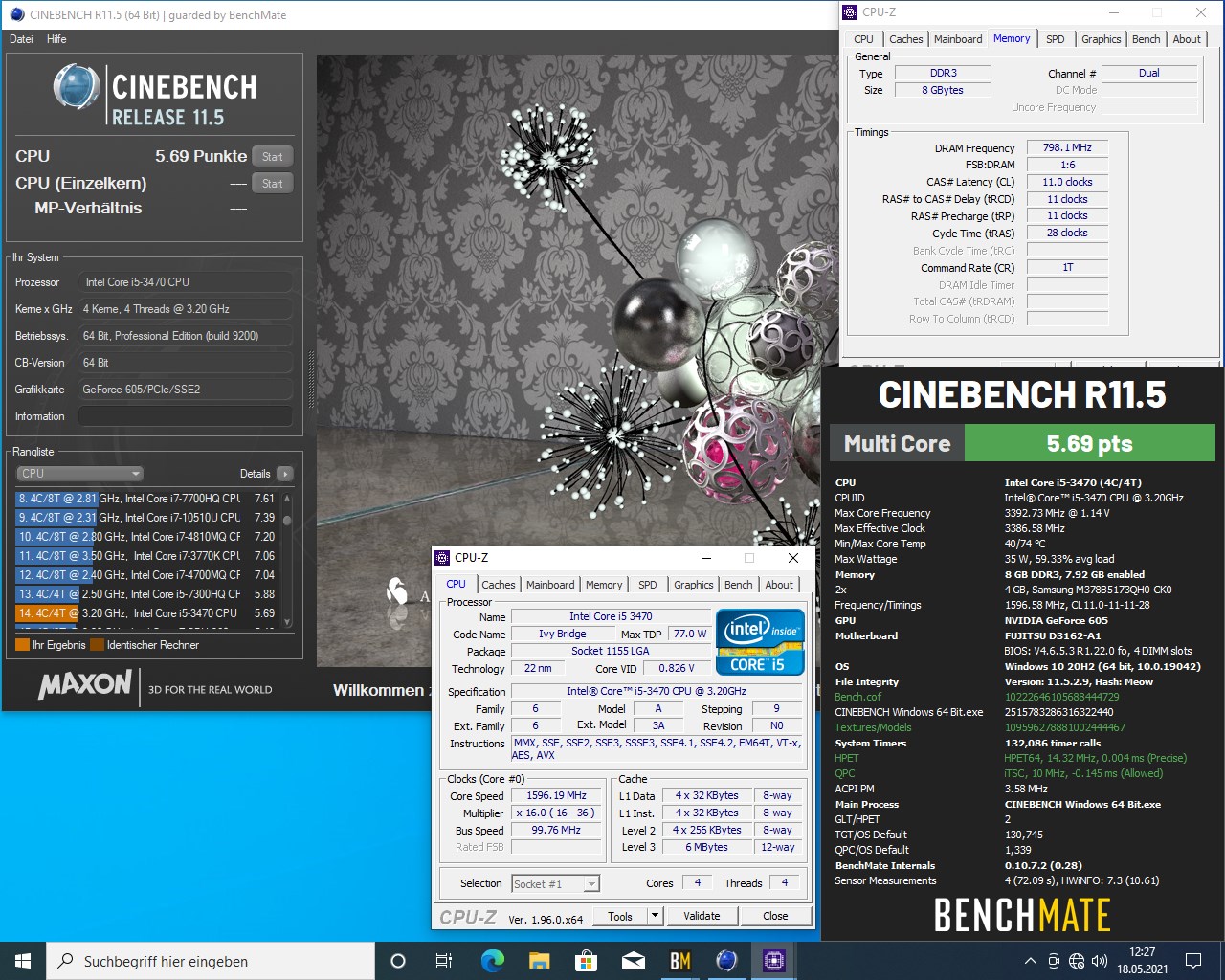The width and height of the screenshot is (1225, 980).
Task: Open Microsoft Store from taskbar
Action: [586, 961]
